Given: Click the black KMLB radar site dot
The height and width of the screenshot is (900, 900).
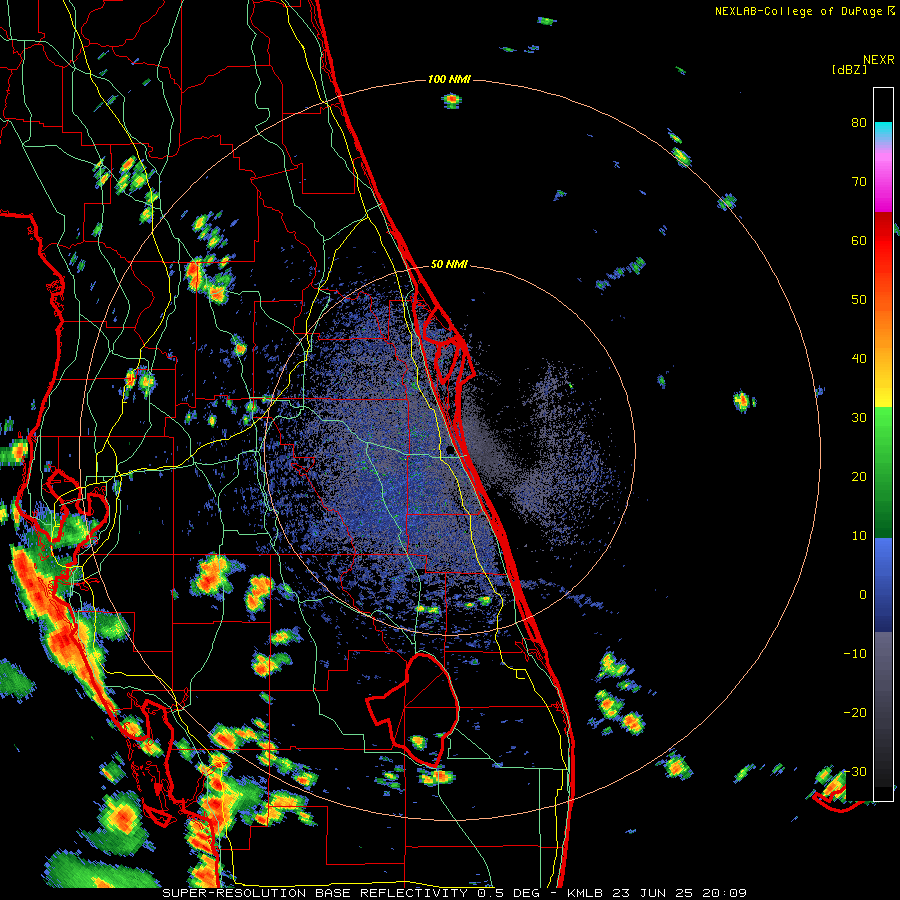Looking at the screenshot, I should (x=449, y=450).
